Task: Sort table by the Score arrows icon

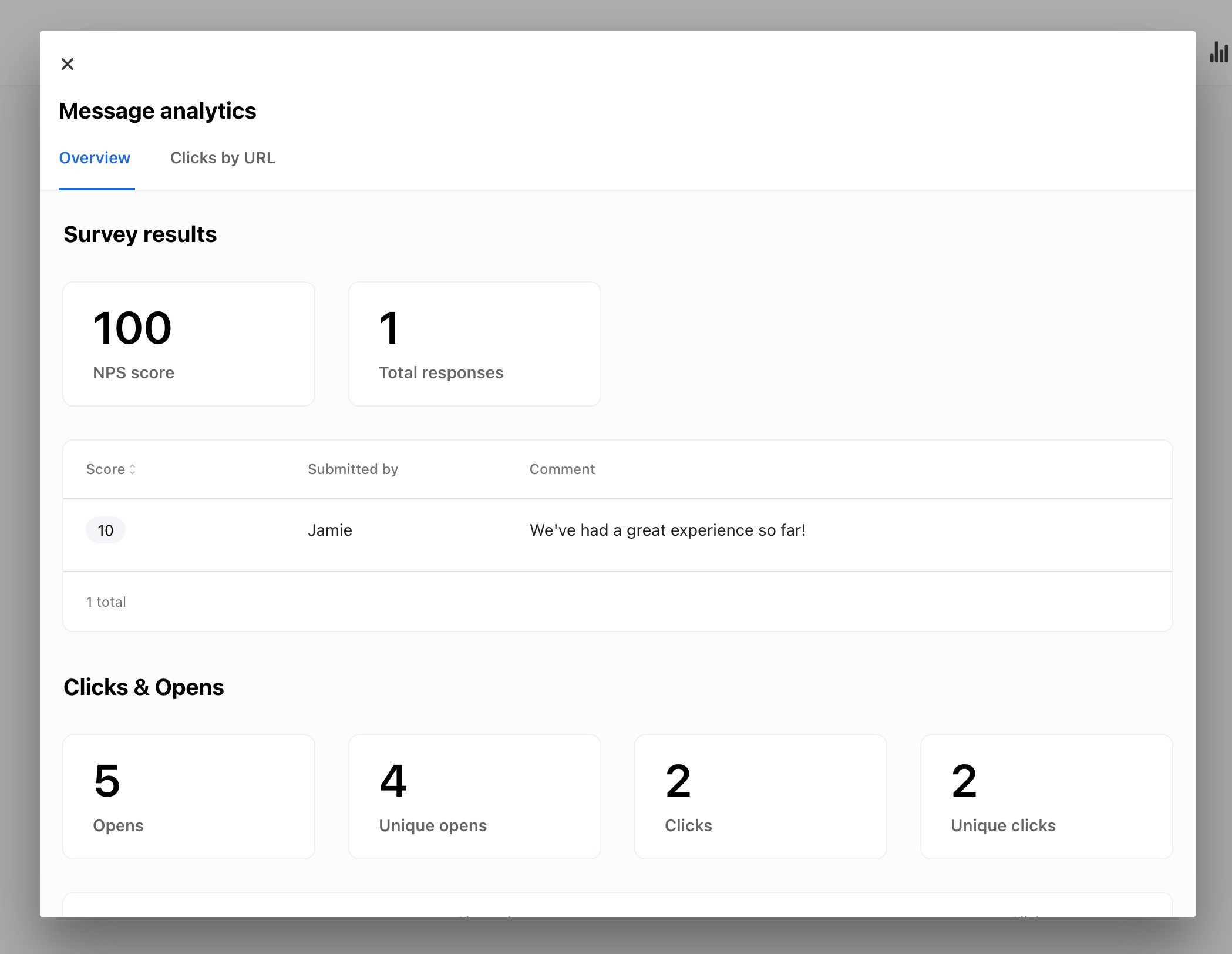Action: pyautogui.click(x=133, y=469)
